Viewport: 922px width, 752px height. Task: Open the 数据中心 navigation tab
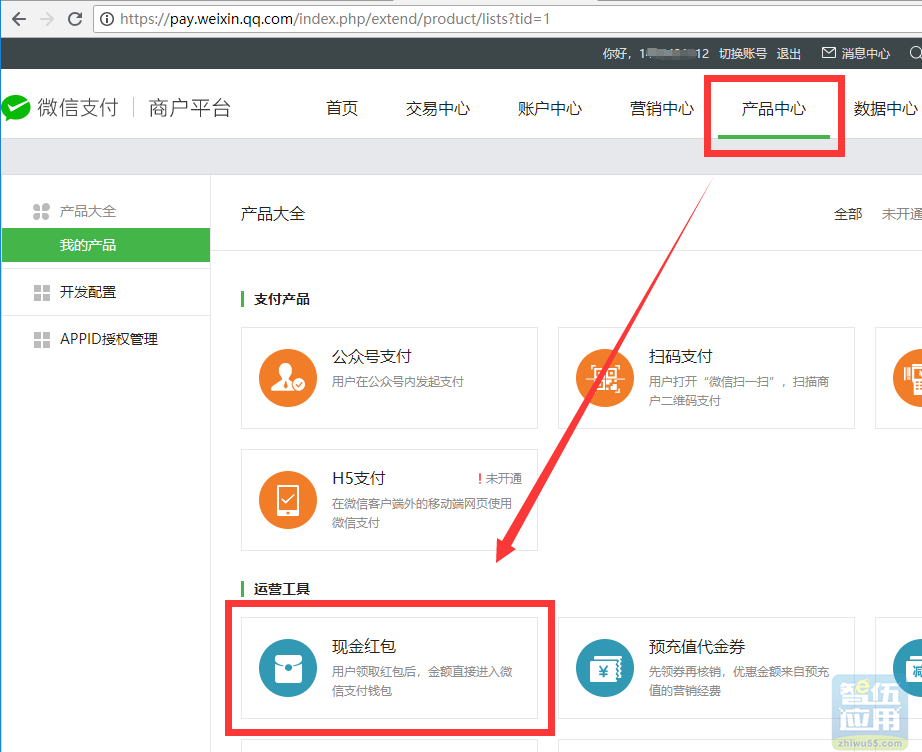click(886, 108)
